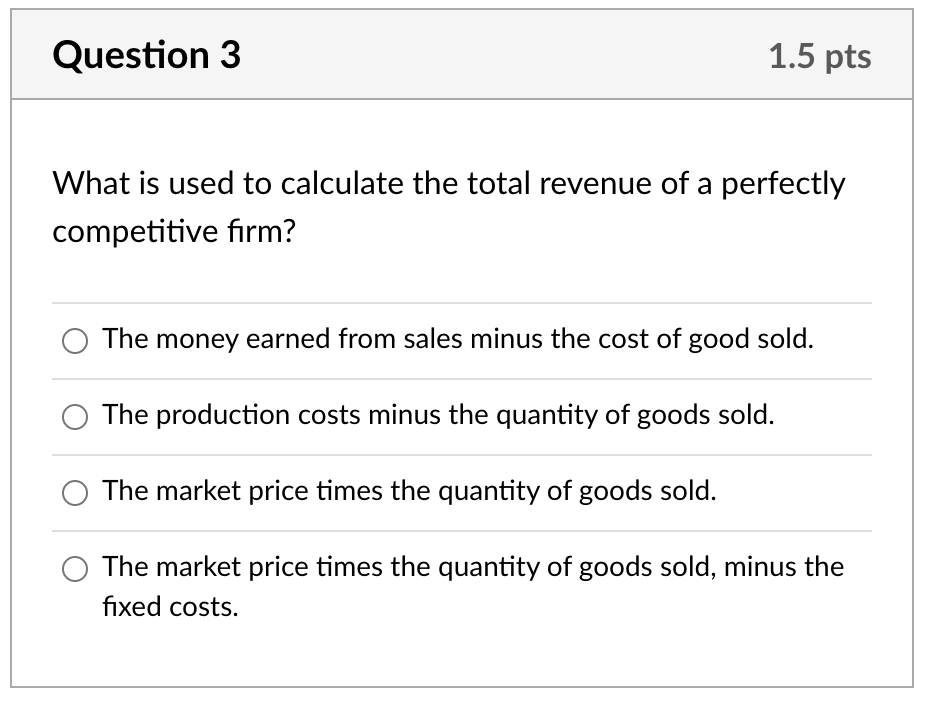Click the 'fixed costs.' line of last answer
This screenshot has width=926, height=704.
pos(170,607)
